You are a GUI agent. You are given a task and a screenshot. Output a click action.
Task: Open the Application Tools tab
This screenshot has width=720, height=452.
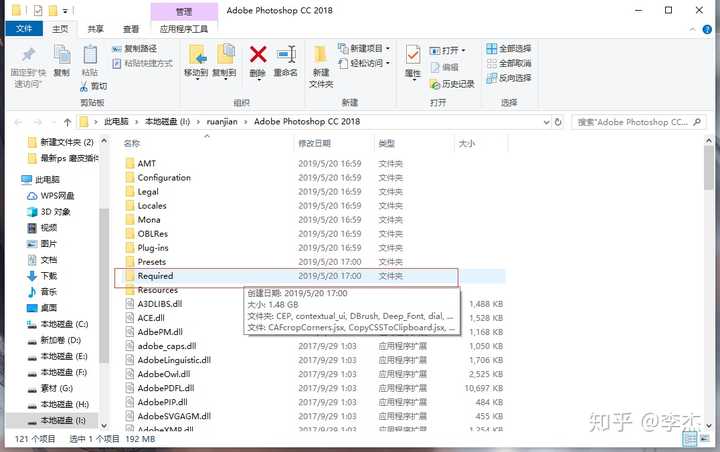[184, 28]
